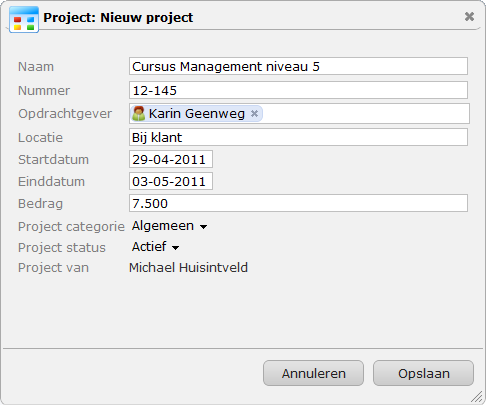Open the Project status dropdown arrow

[x=175, y=248]
